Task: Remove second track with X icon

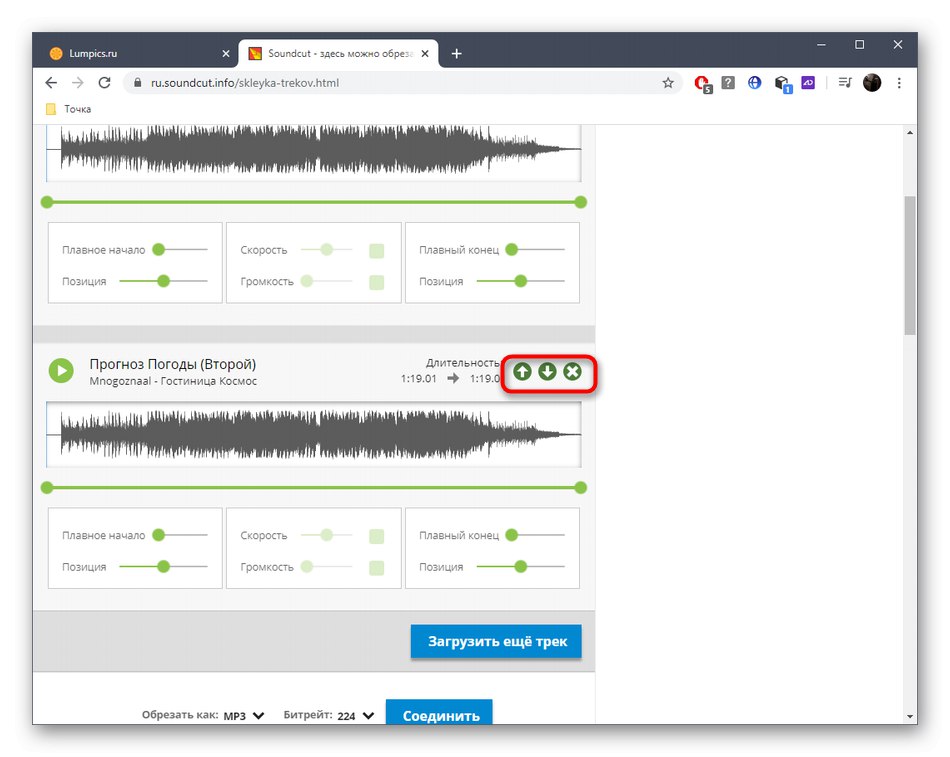Action: pos(572,372)
